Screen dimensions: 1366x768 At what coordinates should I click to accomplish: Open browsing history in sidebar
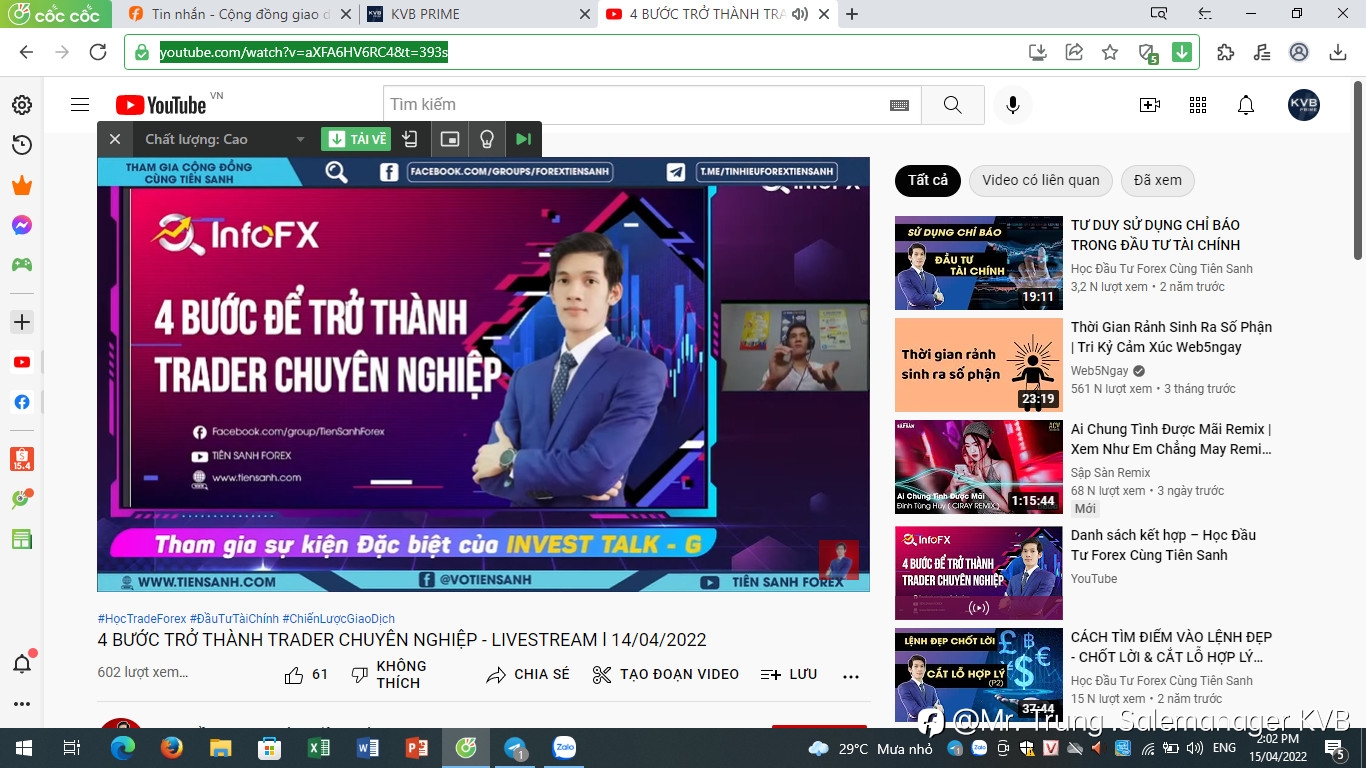(x=22, y=145)
